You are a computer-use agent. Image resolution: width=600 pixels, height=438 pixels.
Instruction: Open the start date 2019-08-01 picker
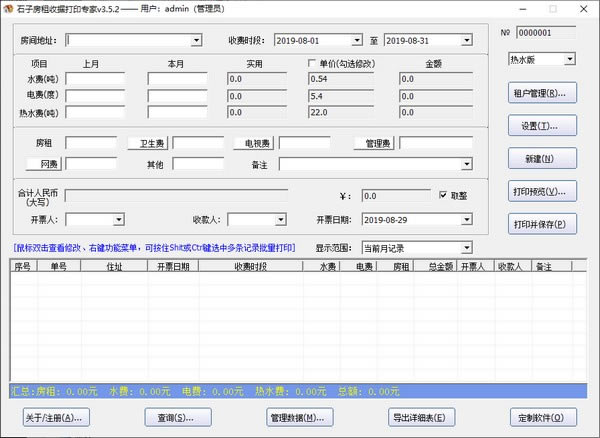click(356, 41)
